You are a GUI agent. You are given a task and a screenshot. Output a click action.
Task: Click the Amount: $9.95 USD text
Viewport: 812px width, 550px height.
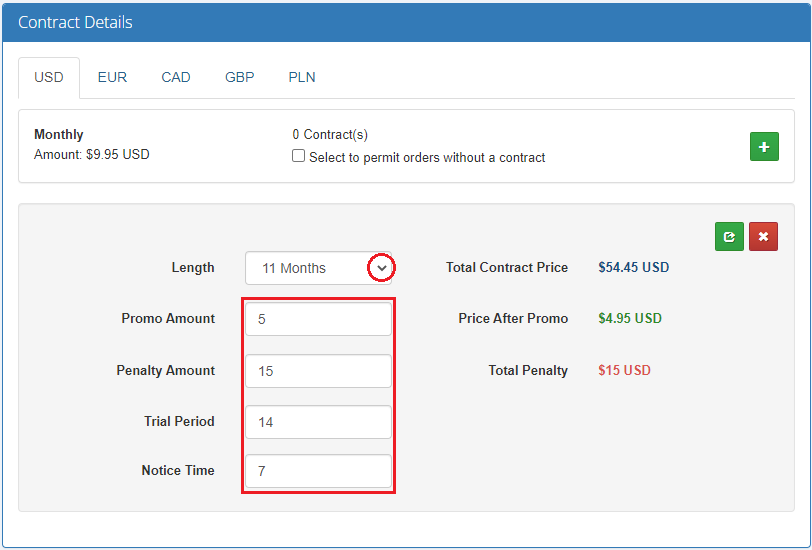tap(92, 154)
